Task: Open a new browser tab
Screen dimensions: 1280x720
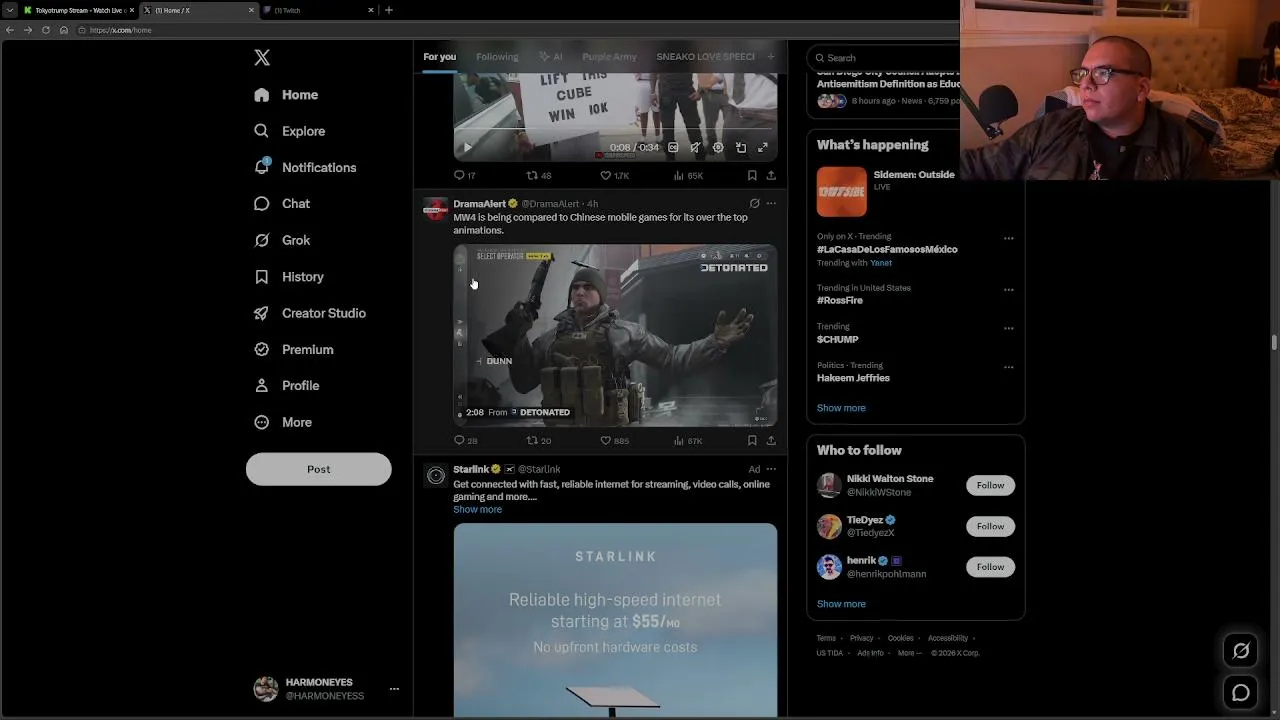Action: [x=389, y=10]
